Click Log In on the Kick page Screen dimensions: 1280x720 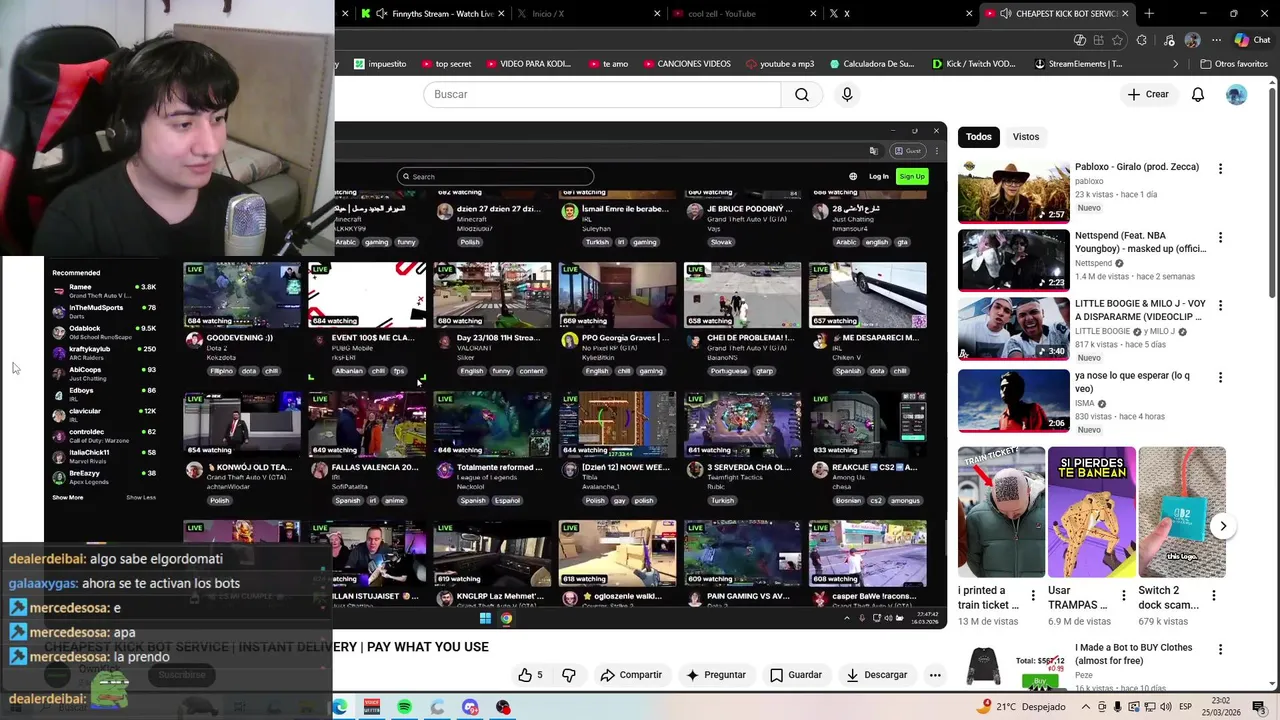click(x=878, y=176)
